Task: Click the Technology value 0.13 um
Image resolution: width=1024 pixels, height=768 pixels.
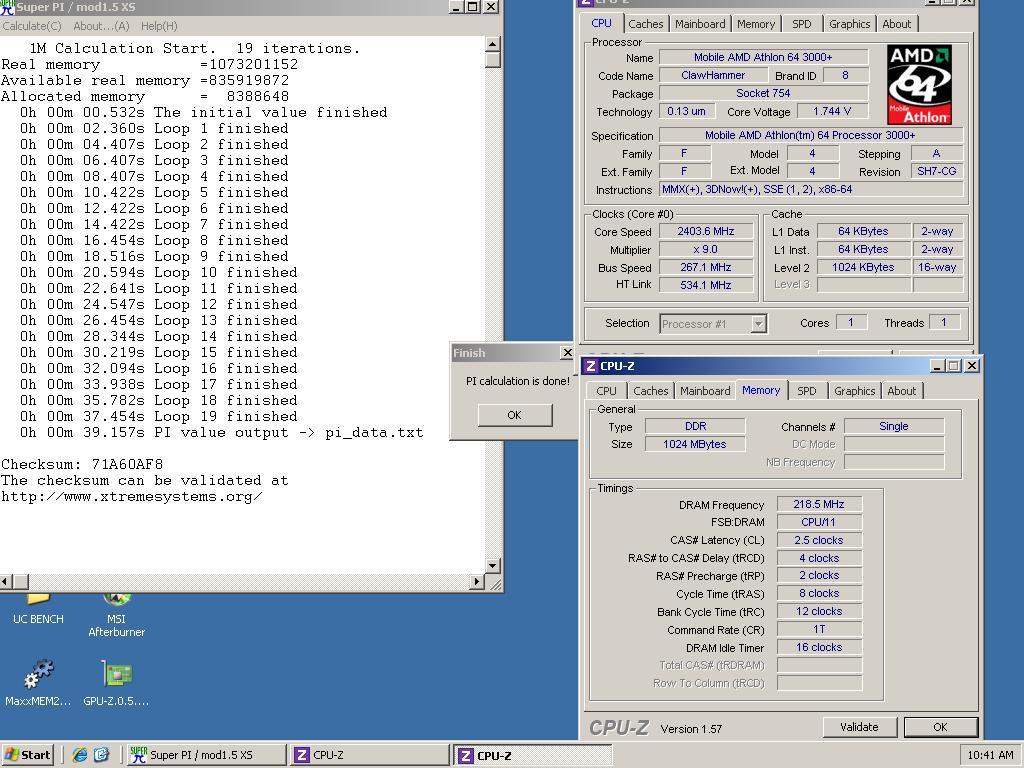Action: pyautogui.click(x=686, y=111)
